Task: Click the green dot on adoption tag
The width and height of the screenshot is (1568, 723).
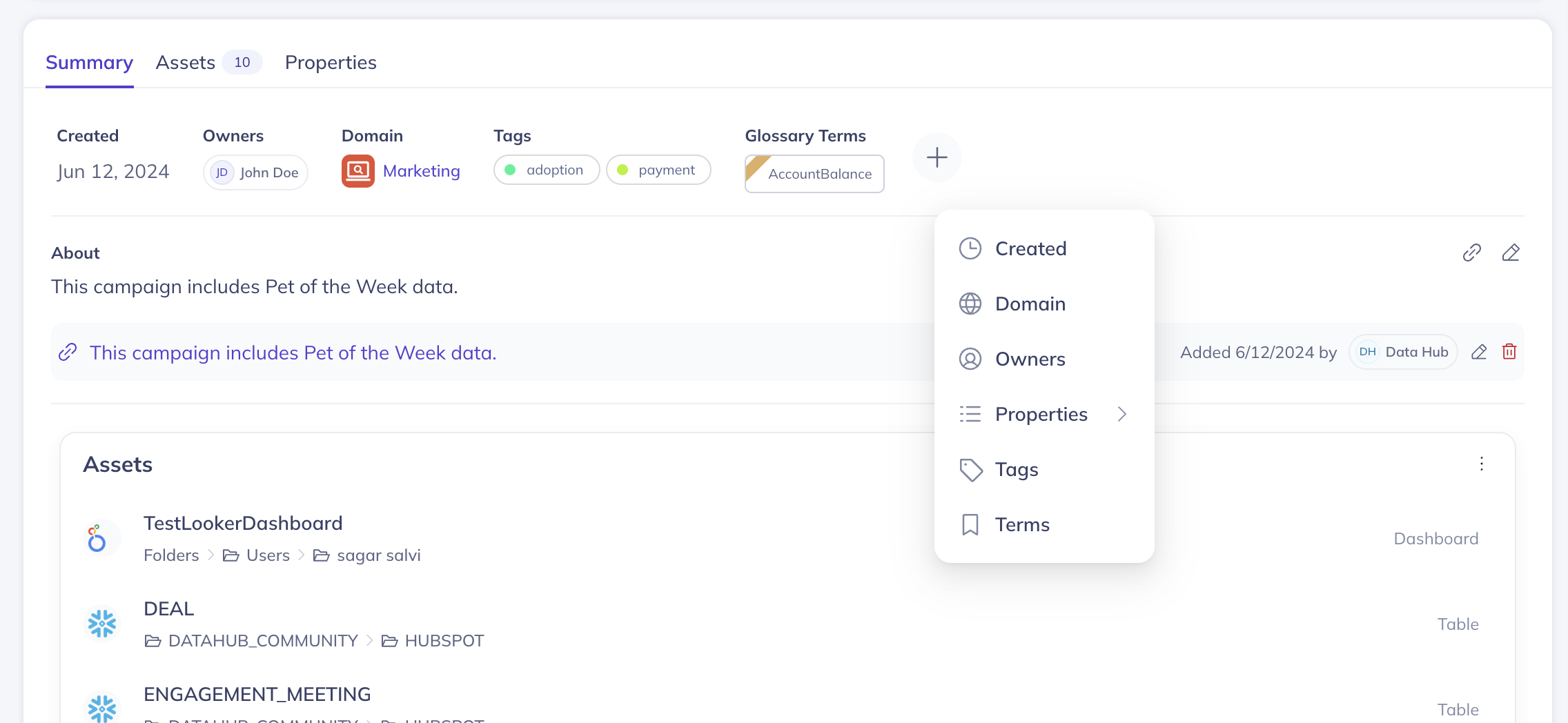Action: click(510, 170)
